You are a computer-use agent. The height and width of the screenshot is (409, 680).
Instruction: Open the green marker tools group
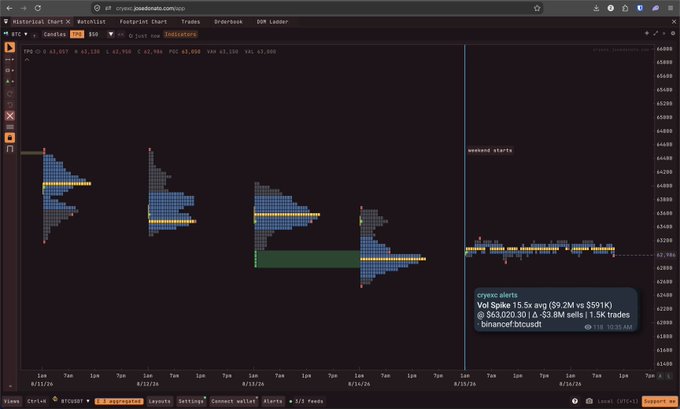click(10, 81)
